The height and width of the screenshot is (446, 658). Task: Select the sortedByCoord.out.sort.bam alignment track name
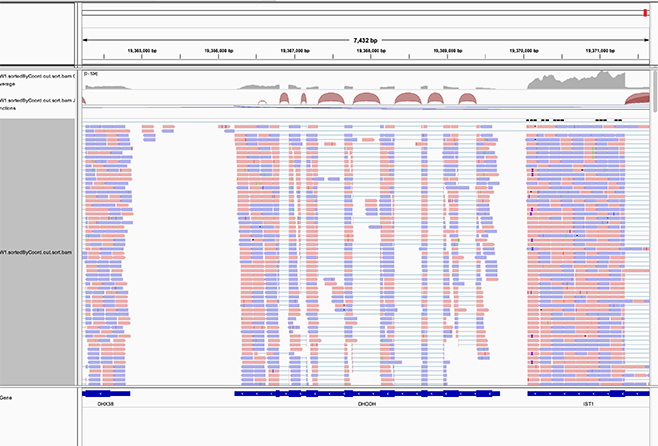click(x=38, y=254)
